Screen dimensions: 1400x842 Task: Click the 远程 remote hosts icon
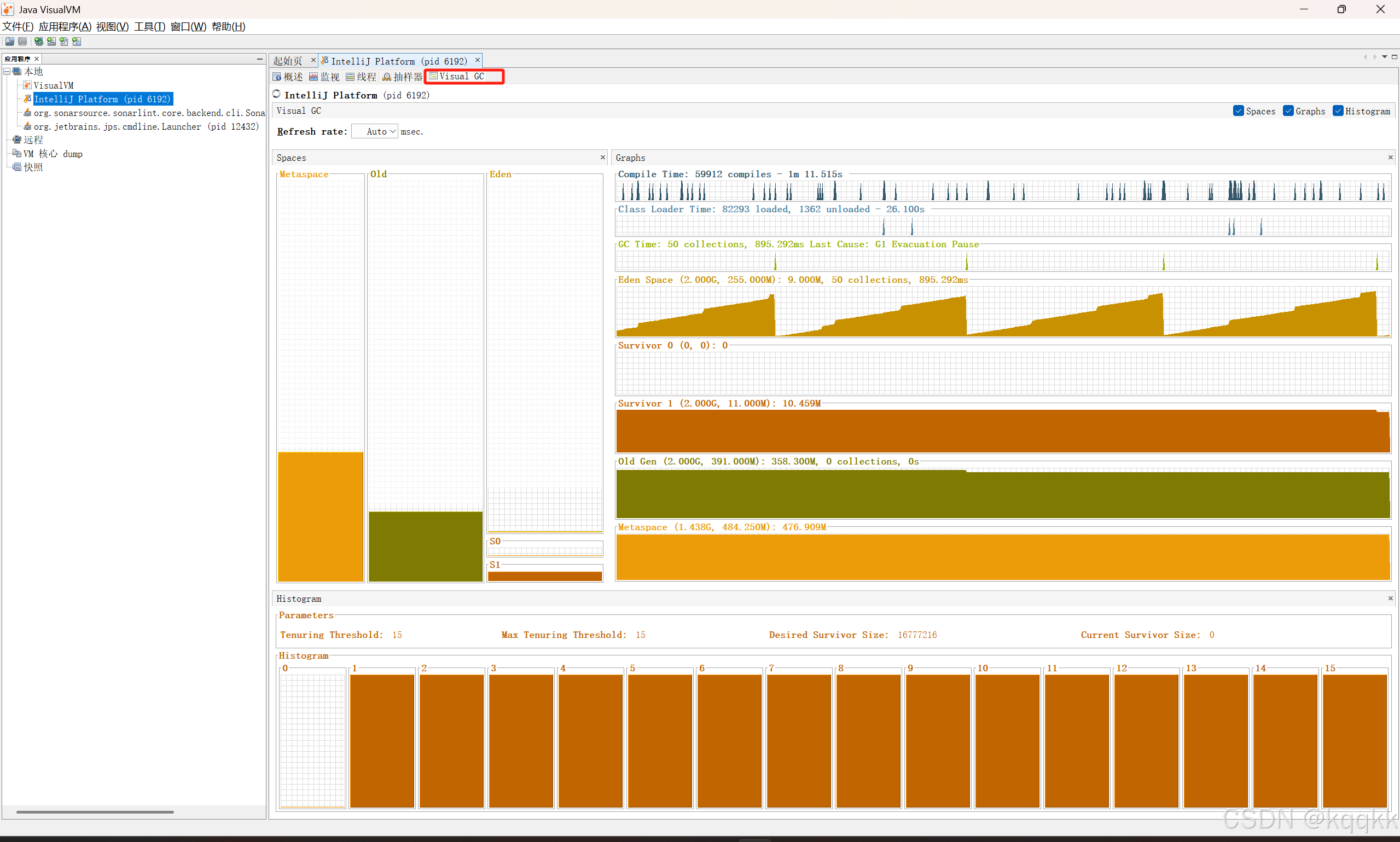click(x=17, y=140)
